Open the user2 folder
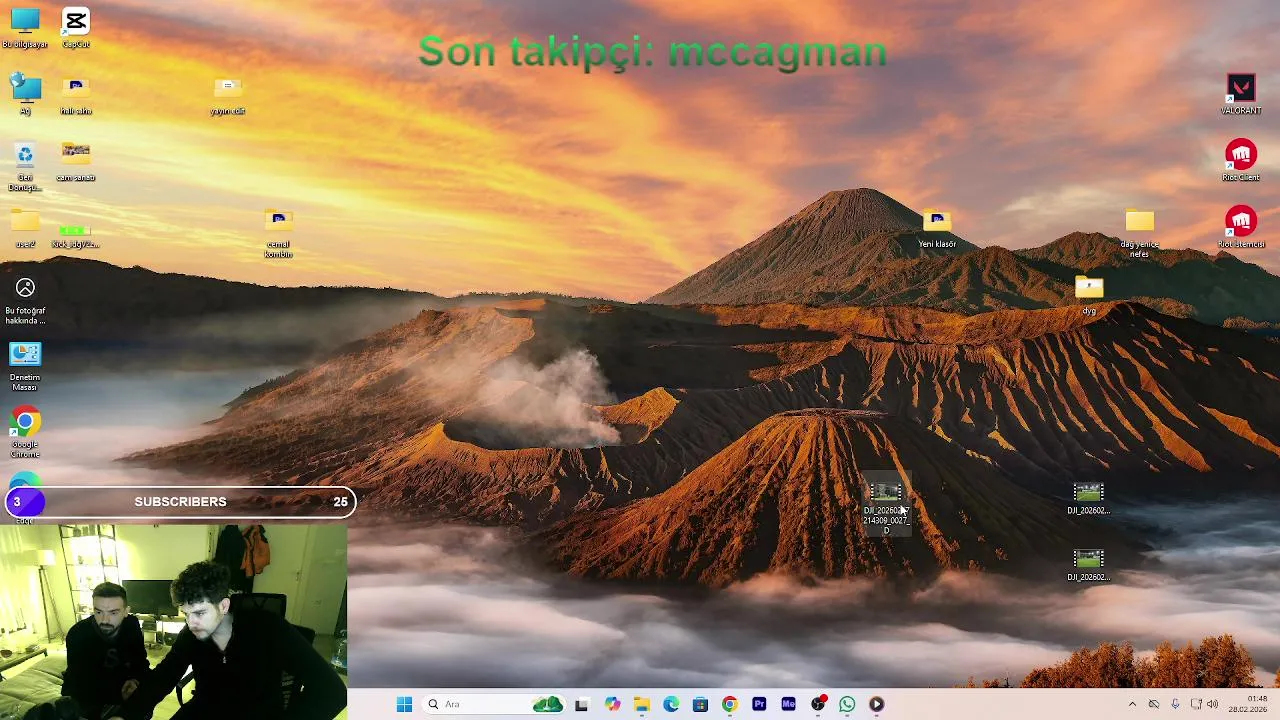The image size is (1280, 720). (25, 228)
